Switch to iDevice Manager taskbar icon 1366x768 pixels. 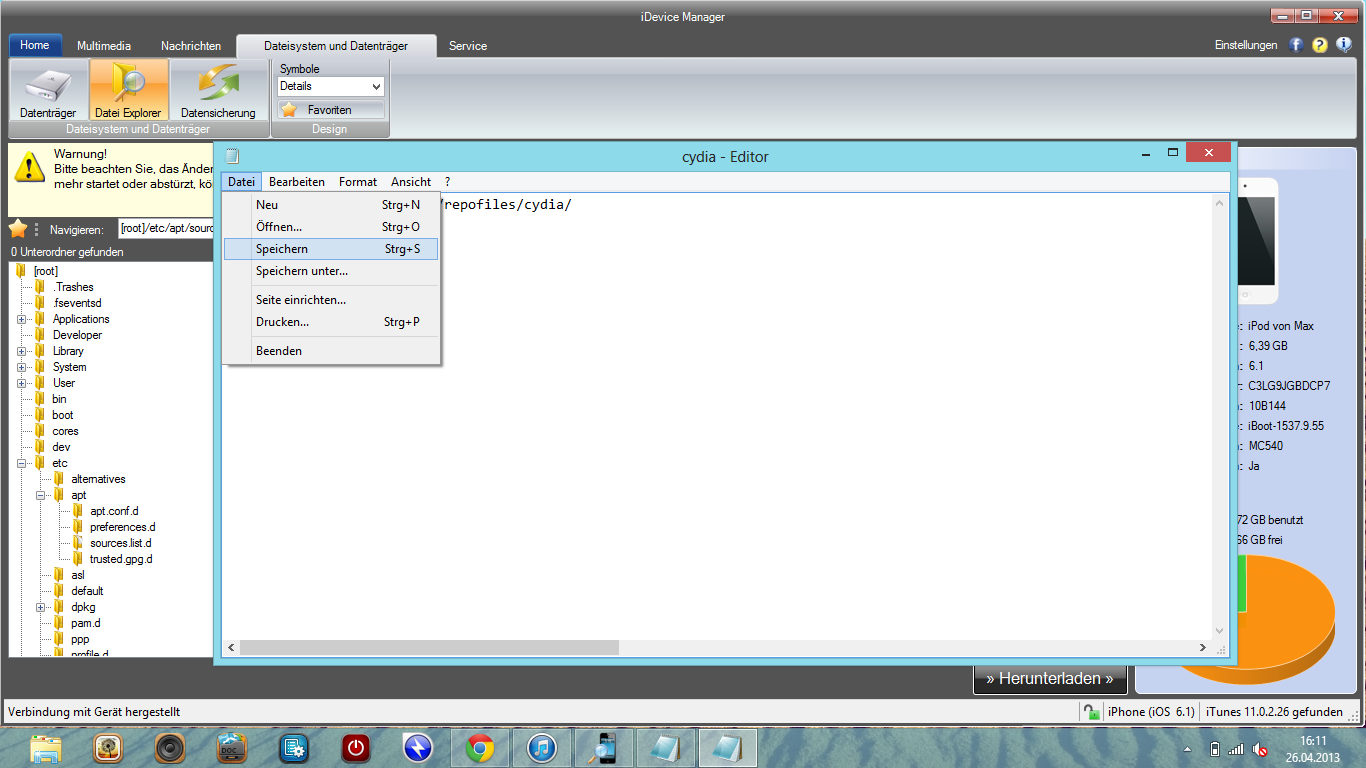tap(604, 748)
